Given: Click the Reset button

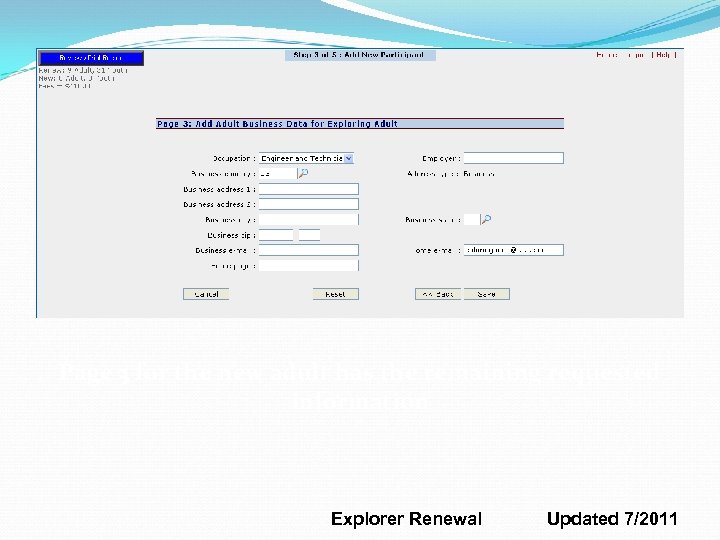Looking at the screenshot, I should tap(336, 294).
